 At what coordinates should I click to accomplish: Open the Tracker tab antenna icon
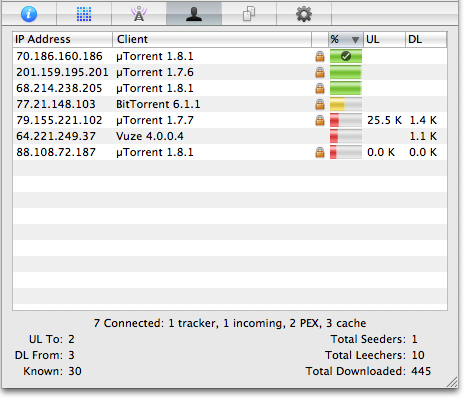(139, 14)
